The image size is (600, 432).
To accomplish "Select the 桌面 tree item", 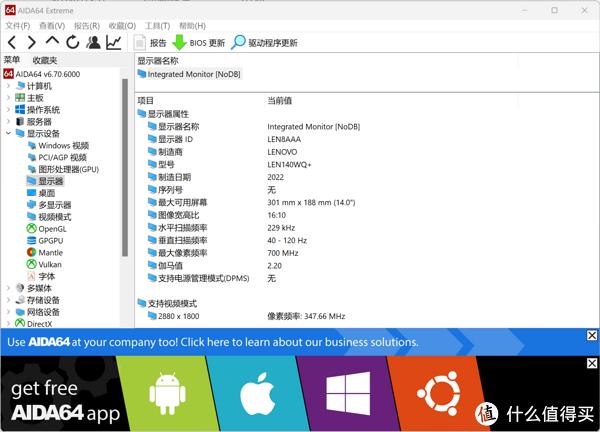I will tap(41, 193).
